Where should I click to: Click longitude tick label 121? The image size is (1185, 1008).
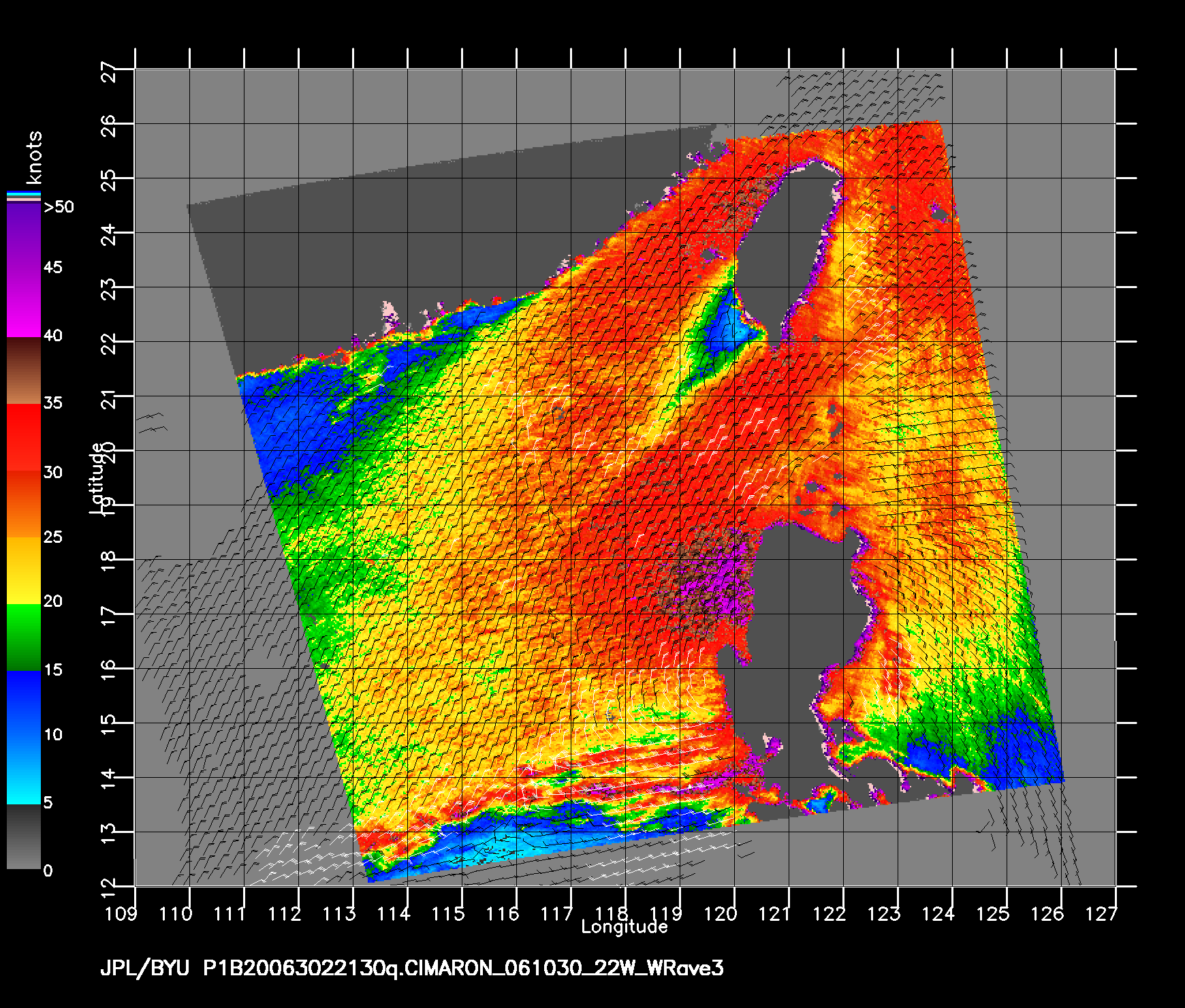point(775,913)
